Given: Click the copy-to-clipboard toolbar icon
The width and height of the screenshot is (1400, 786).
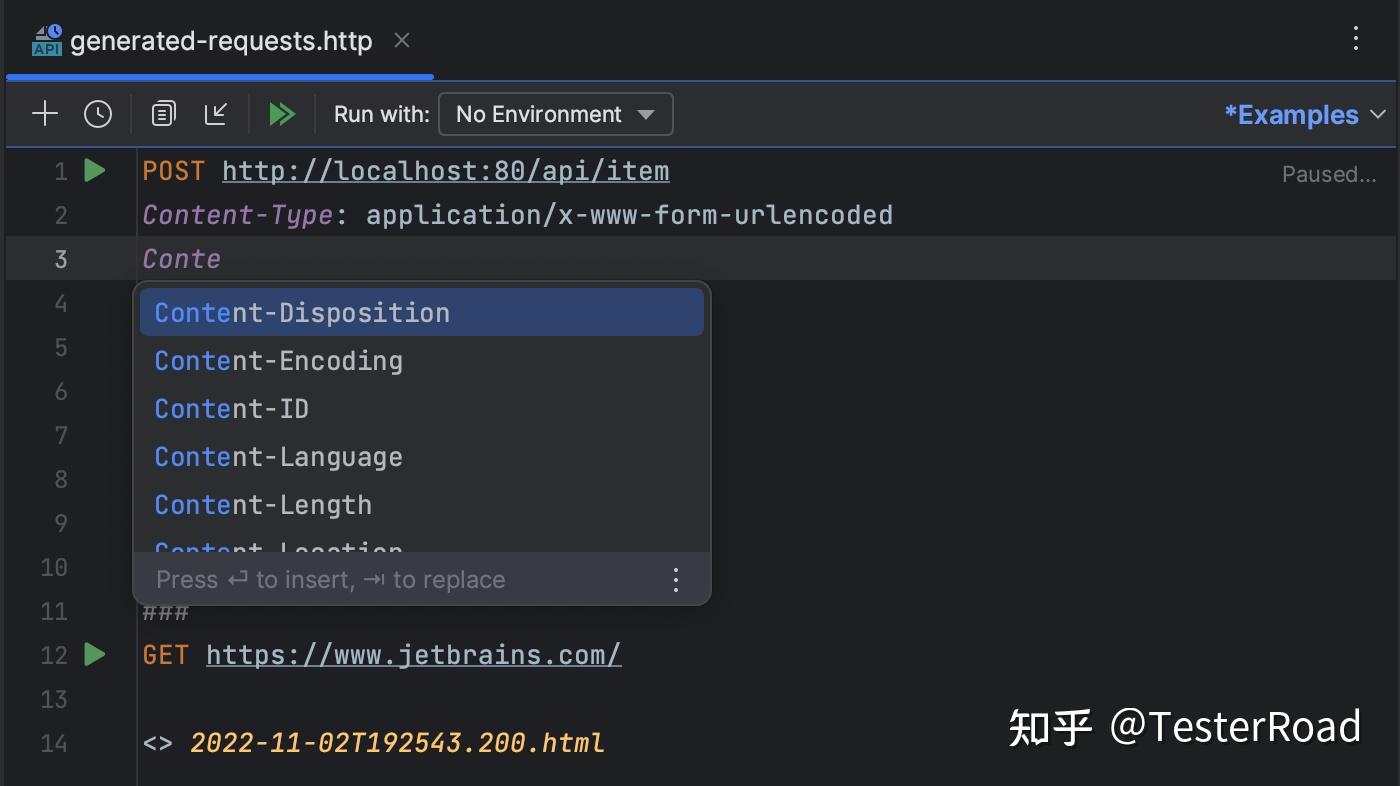Looking at the screenshot, I should 163,113.
